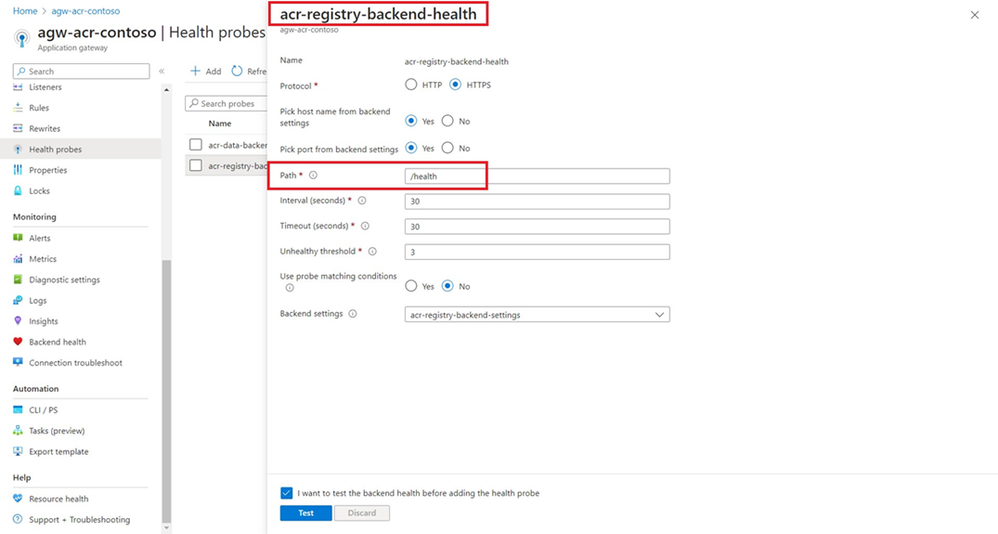
Task: Click the Interval (seconds) info icon
Action: (362, 200)
